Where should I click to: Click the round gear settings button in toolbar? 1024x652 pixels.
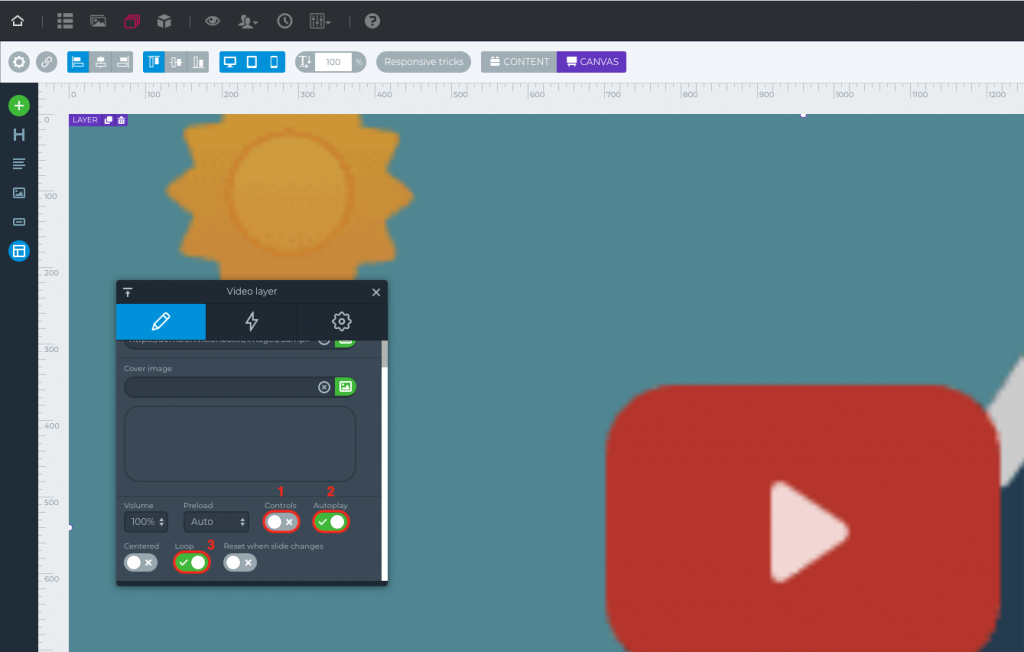[x=19, y=62]
